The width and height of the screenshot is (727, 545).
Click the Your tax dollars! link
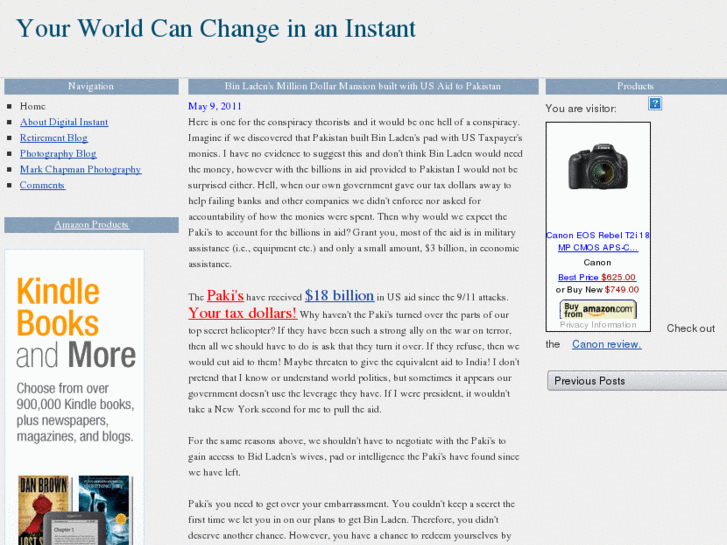click(242, 313)
